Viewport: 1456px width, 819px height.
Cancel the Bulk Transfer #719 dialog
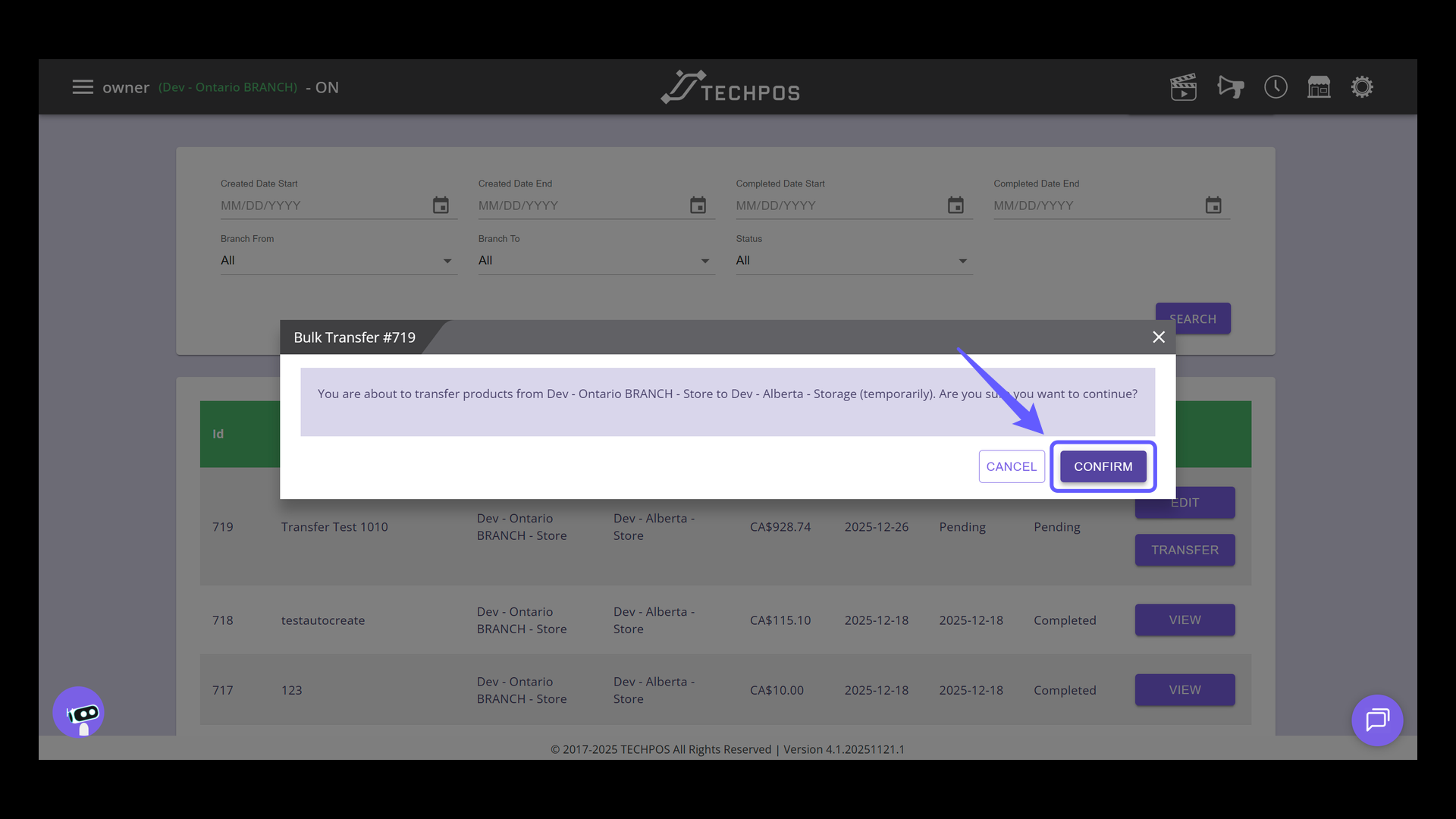coord(1011,466)
